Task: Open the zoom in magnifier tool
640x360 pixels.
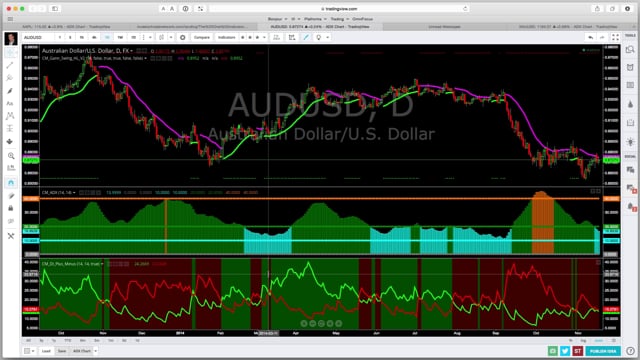Action: point(11,156)
